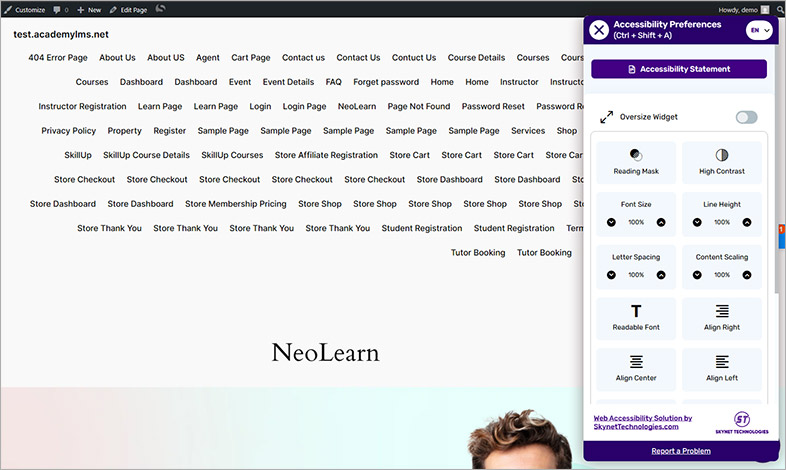Increase Content Scaling with up arrow
This screenshot has height=470, width=786.
(x=747, y=275)
